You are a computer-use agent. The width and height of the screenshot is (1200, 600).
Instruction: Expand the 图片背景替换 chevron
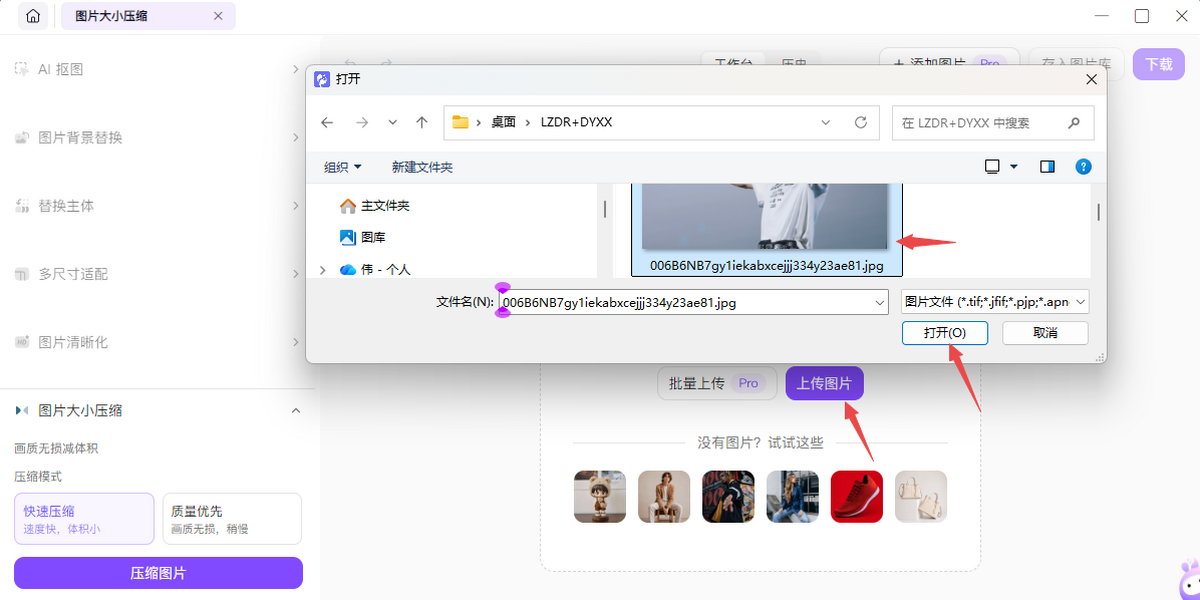click(x=296, y=137)
